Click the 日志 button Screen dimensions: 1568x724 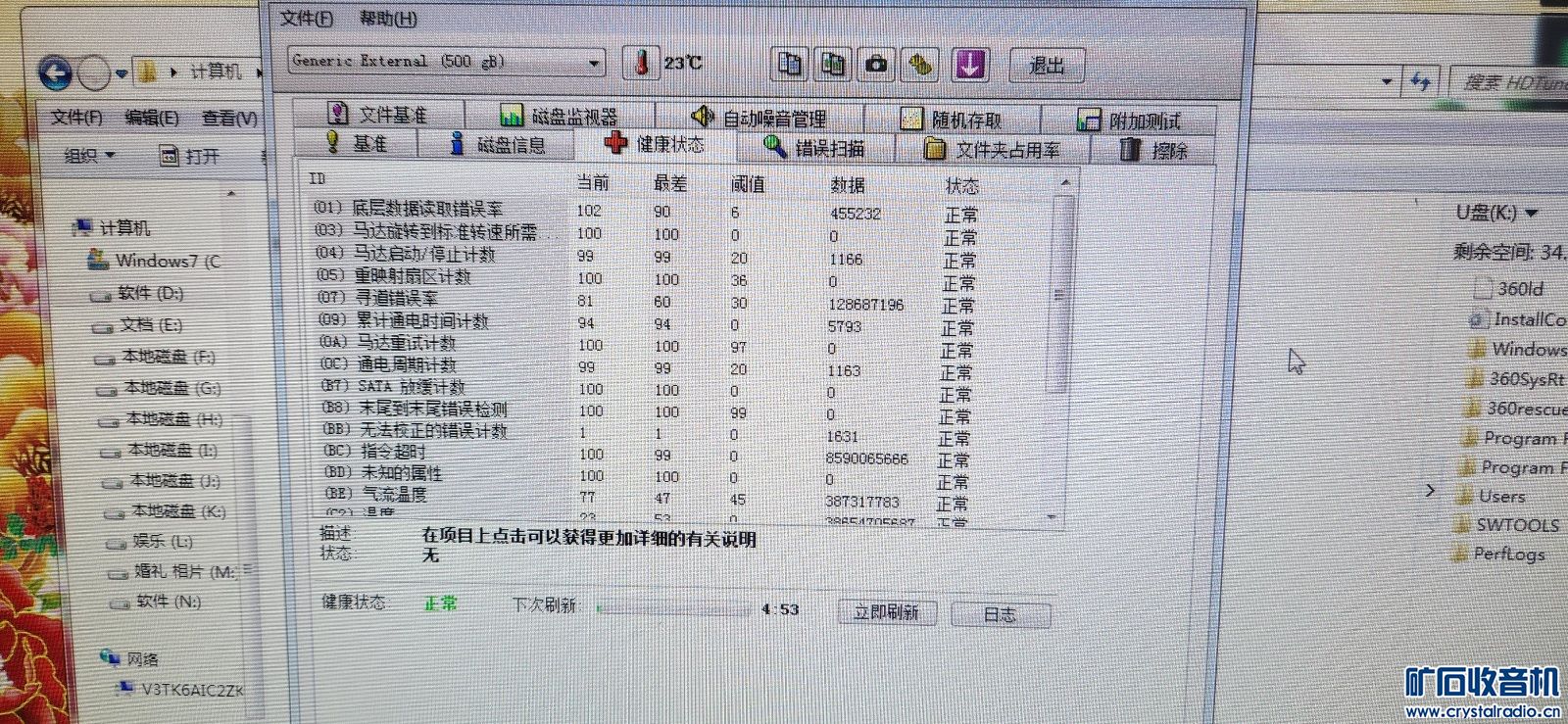click(x=1000, y=615)
